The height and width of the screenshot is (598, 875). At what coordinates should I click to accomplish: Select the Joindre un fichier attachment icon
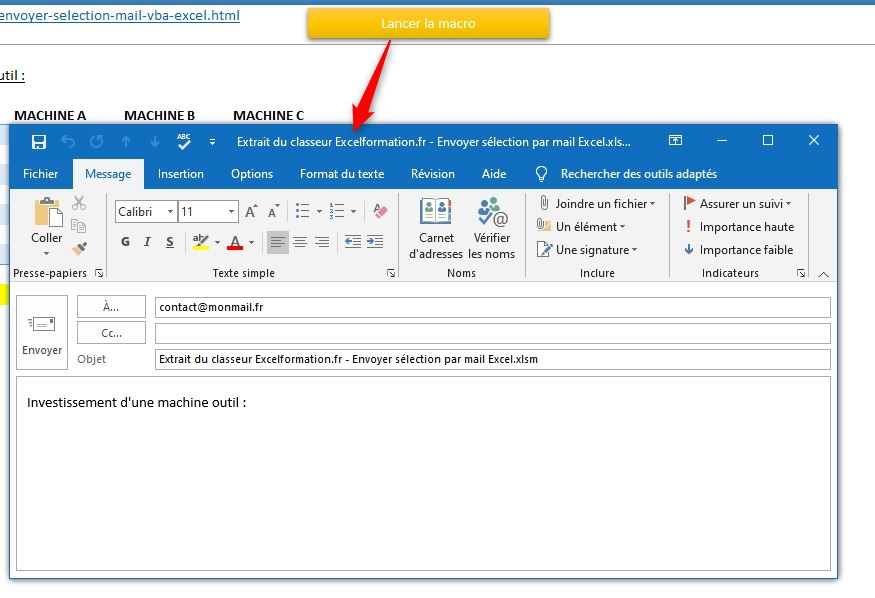tap(544, 203)
